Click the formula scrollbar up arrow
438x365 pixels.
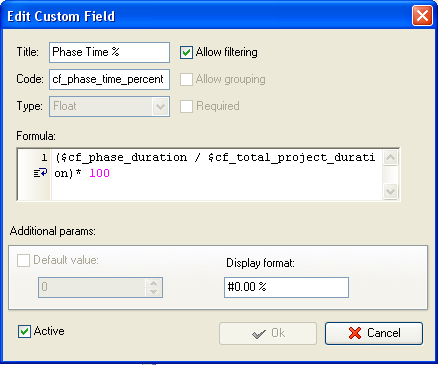pos(390,157)
